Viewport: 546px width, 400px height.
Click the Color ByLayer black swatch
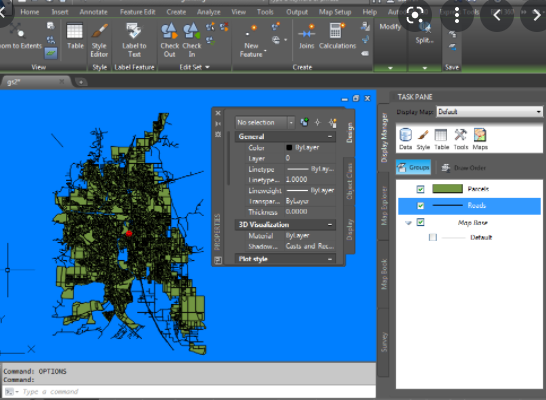click(x=289, y=148)
